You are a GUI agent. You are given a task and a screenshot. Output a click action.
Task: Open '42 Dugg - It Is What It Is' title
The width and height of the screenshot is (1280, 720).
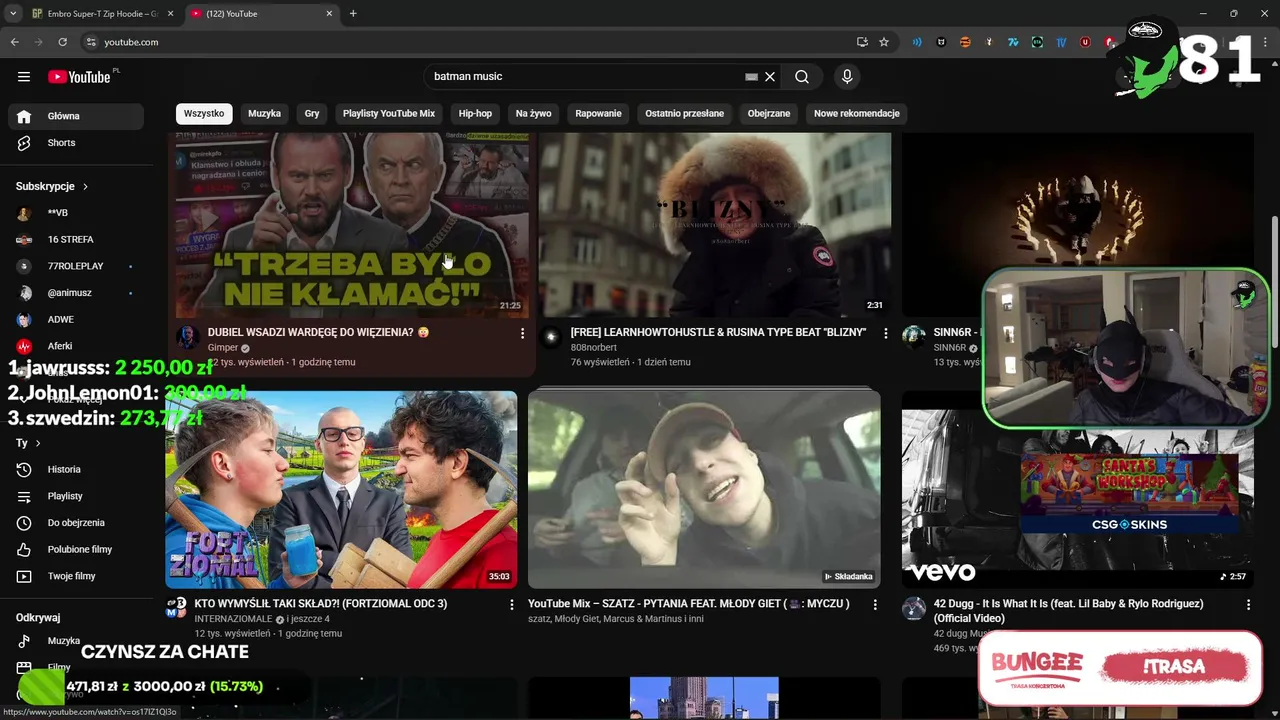coord(1069,611)
